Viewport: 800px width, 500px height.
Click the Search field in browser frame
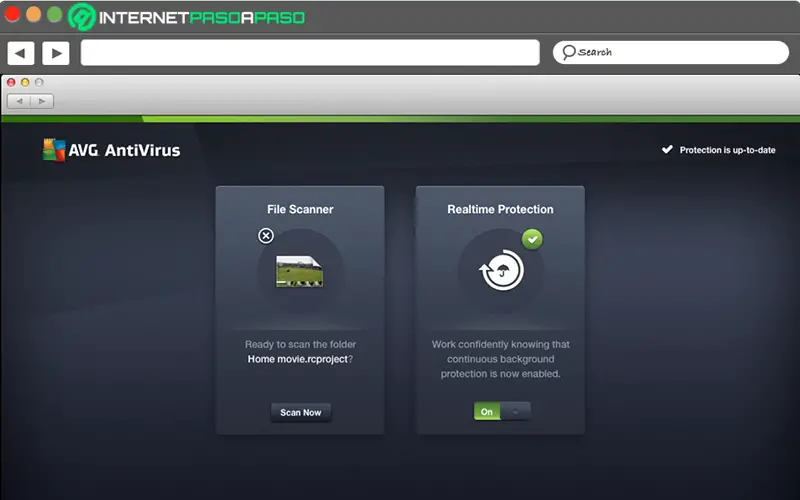670,52
